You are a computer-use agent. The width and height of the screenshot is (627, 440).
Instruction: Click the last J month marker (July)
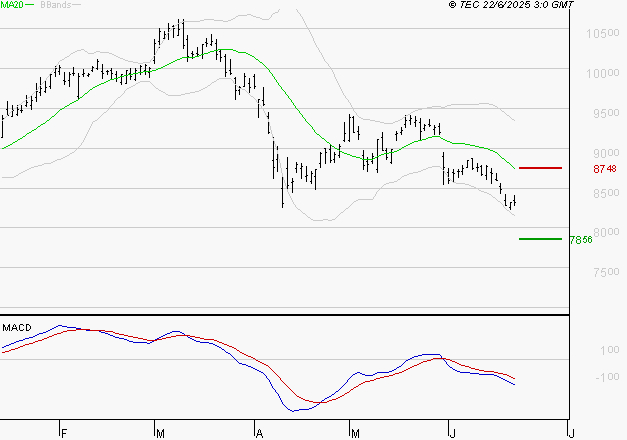pos(572,434)
